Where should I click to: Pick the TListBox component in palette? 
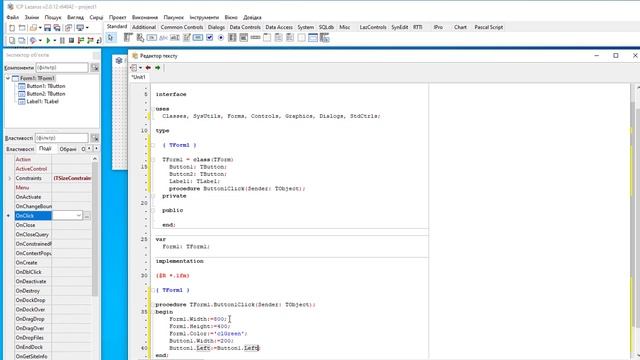tap(232, 38)
